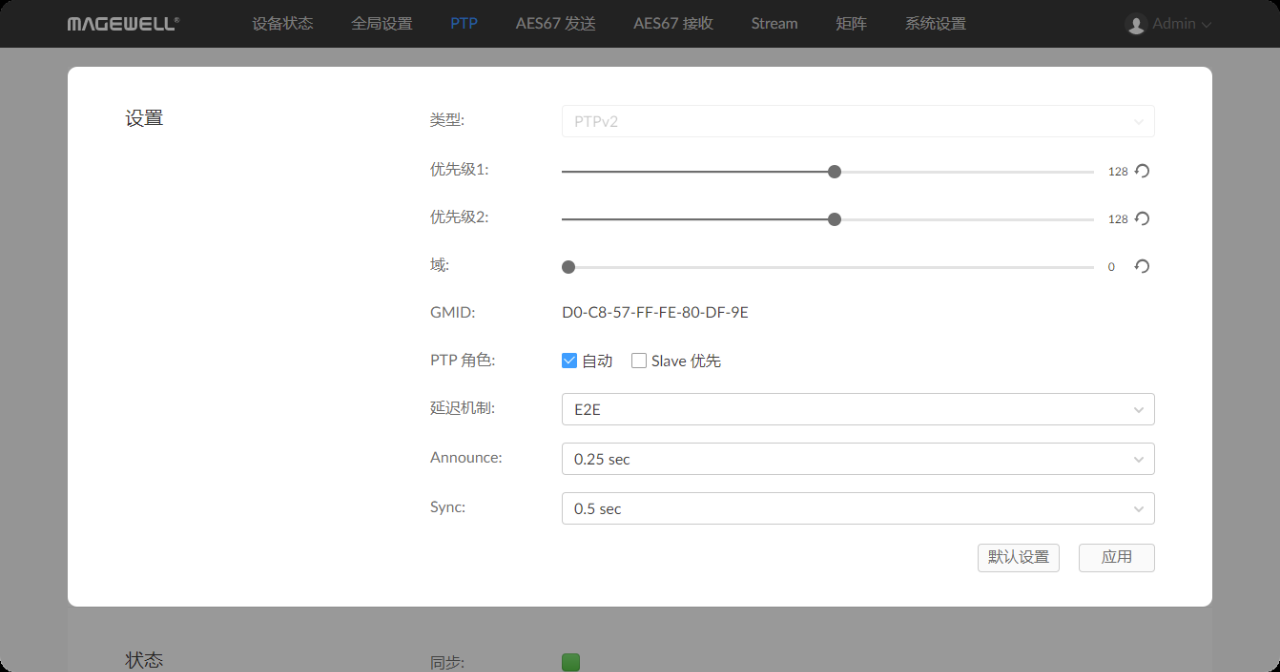Go to the AES67 发送 tab

click(555, 24)
